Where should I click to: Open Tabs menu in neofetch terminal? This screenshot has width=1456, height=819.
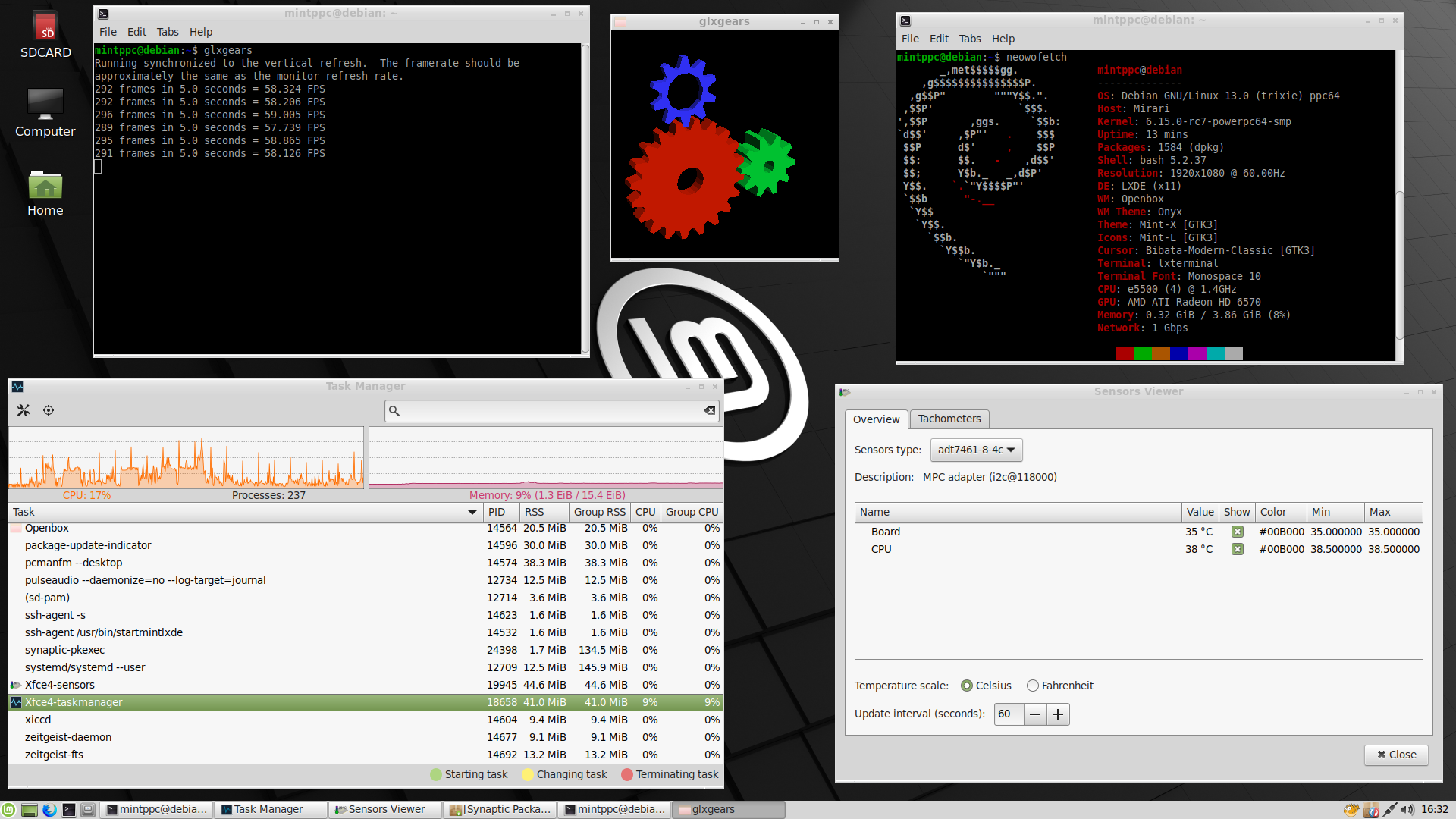969,39
